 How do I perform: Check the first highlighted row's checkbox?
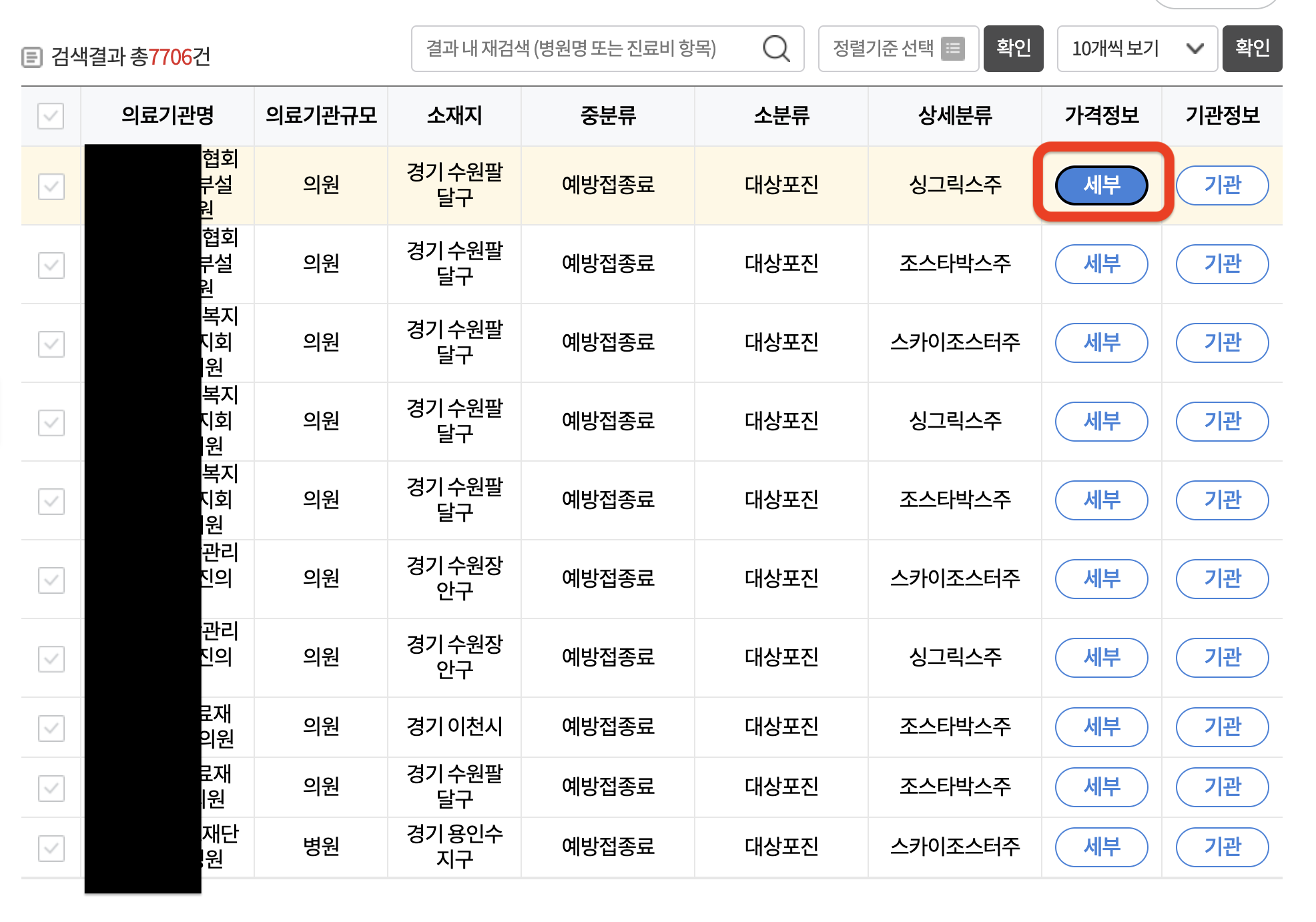pyautogui.click(x=50, y=185)
